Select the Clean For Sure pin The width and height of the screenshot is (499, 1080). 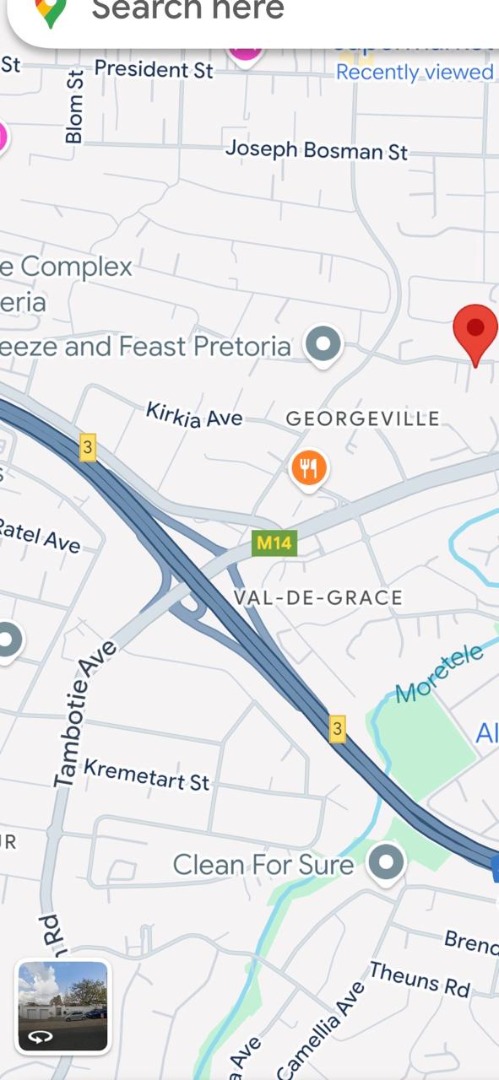point(385,864)
